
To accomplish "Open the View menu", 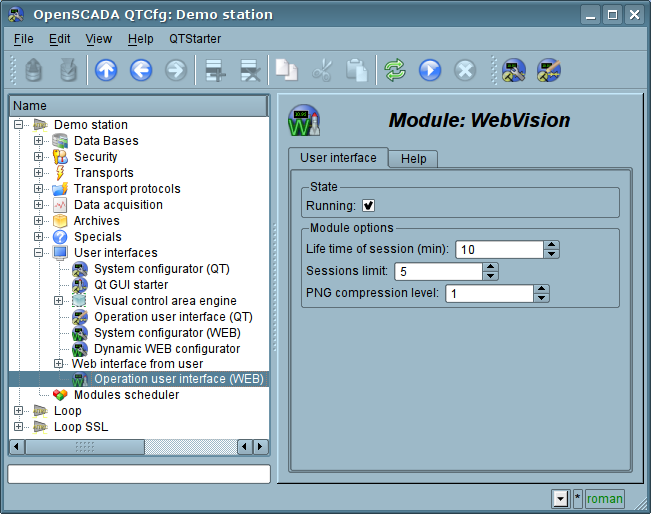I will [x=98, y=39].
